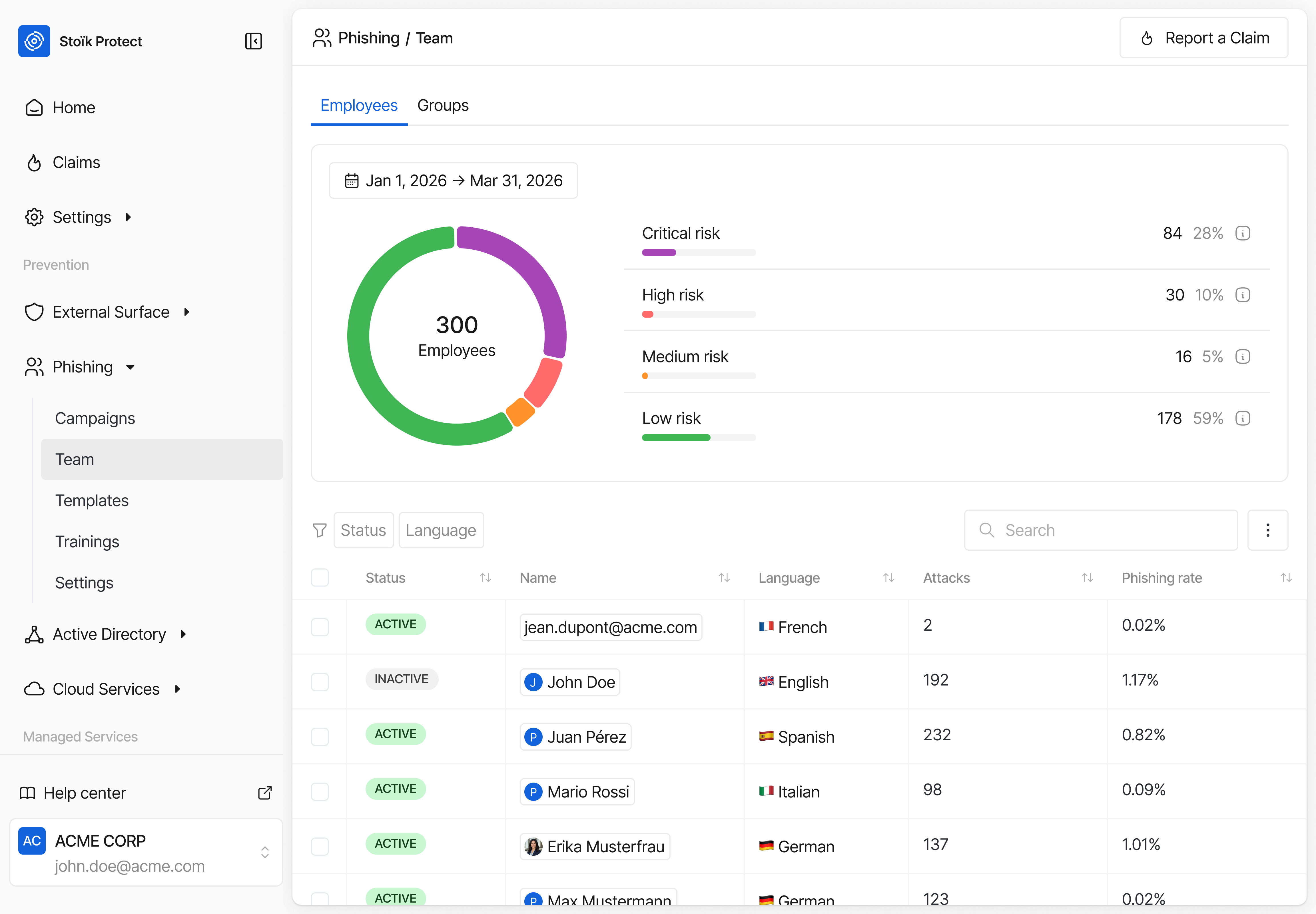Image resolution: width=1316 pixels, height=914 pixels.
Task: Sort by Phishing rate column arrows
Action: pos(1286,578)
